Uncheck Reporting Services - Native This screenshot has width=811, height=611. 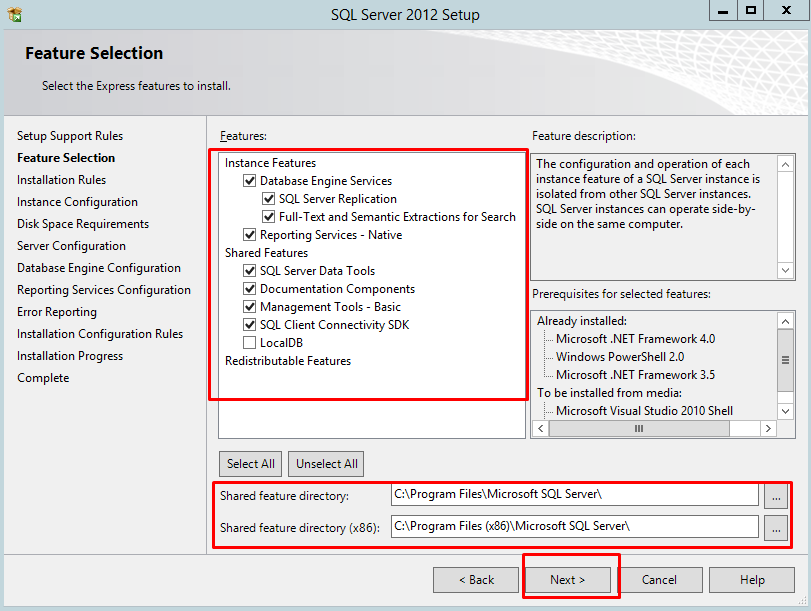click(x=249, y=235)
